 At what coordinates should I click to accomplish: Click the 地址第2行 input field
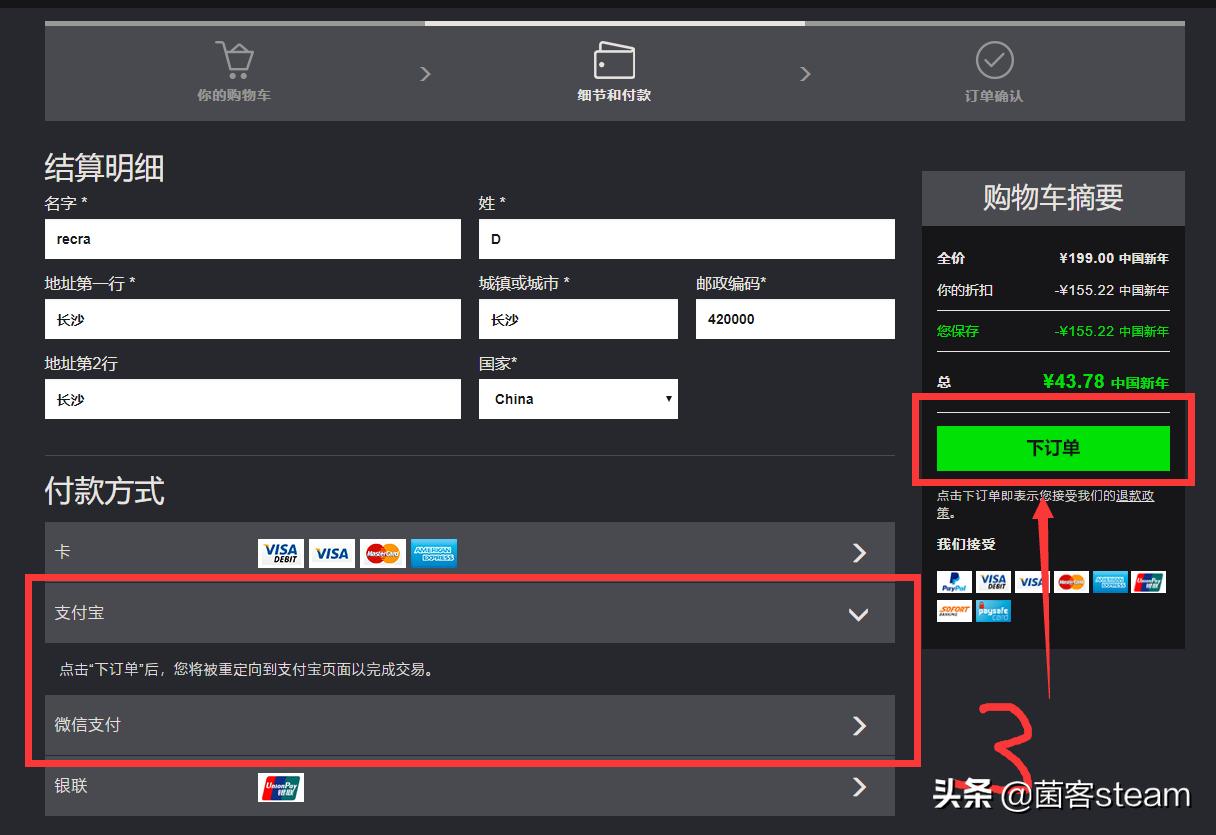253,399
